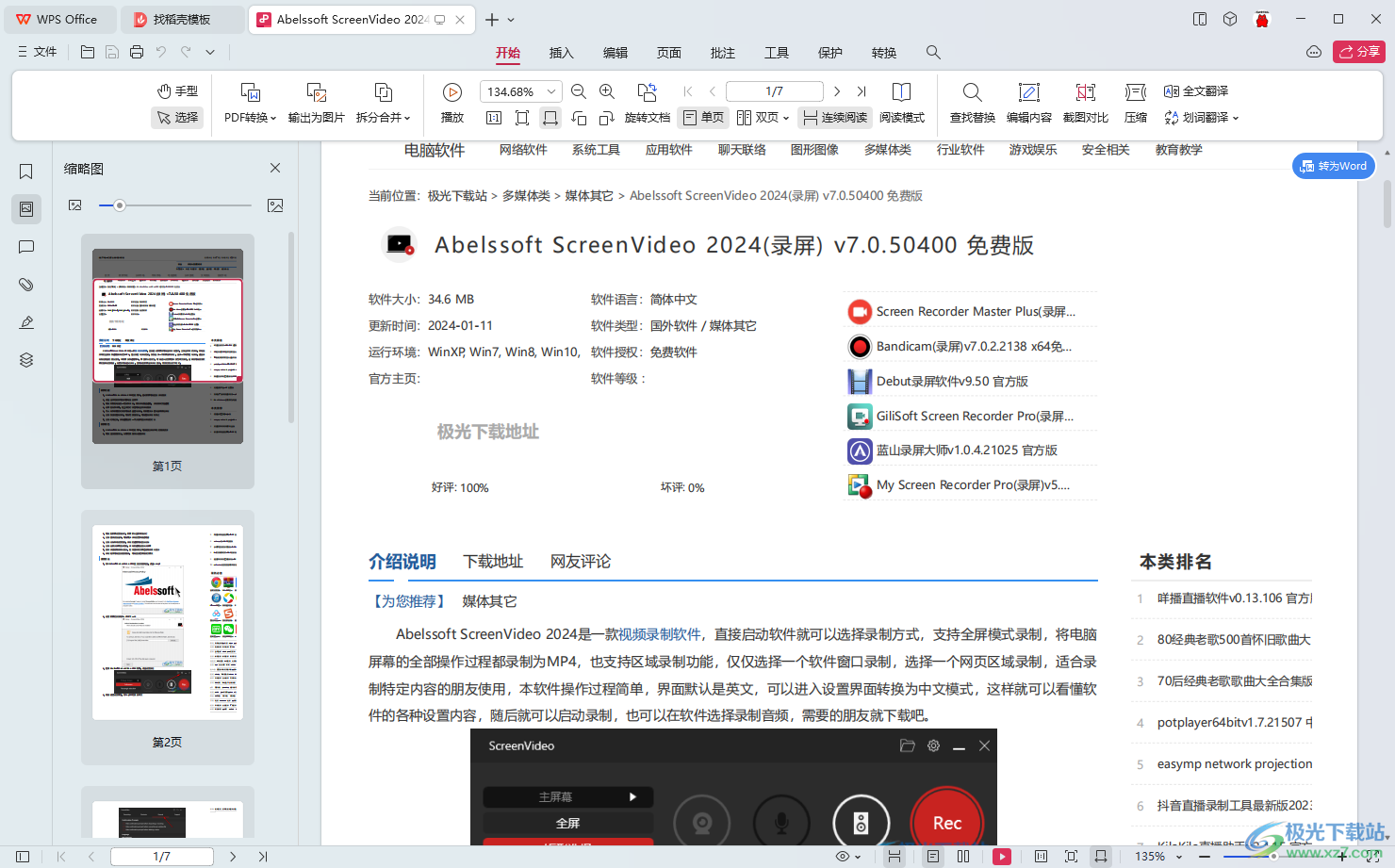Viewport: 1395px width, 868px height.
Task: Switch to two-page layout in the status bar
Action: 963,856
